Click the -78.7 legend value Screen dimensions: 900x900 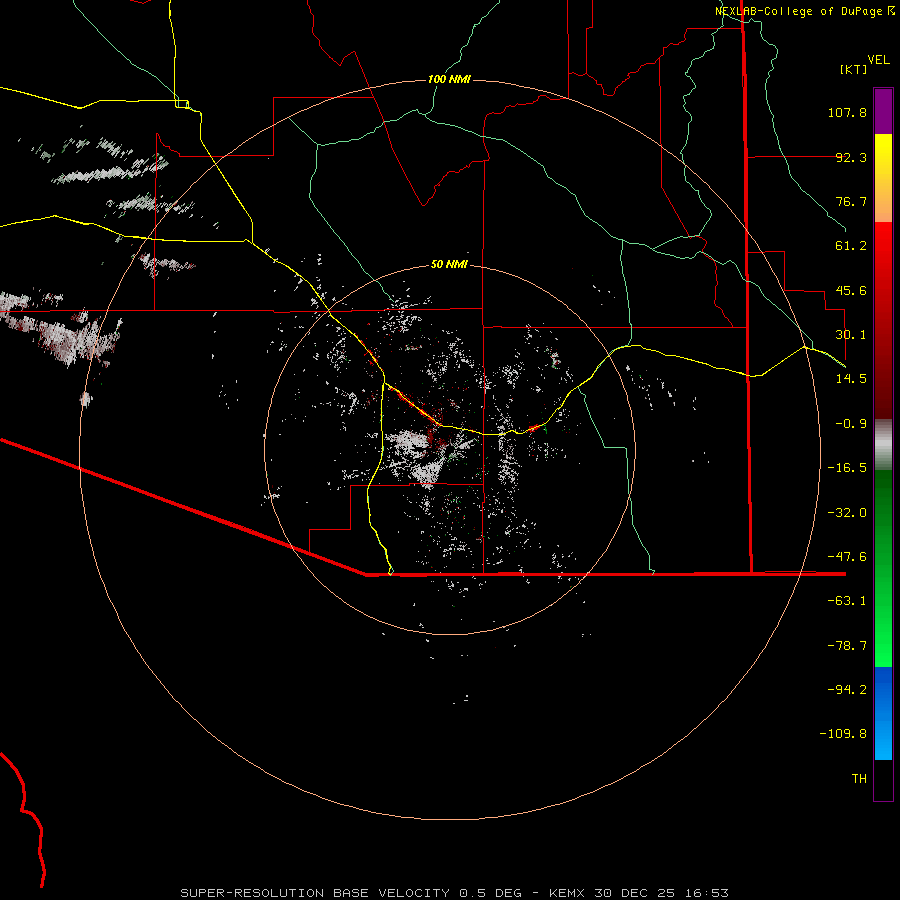click(x=847, y=646)
